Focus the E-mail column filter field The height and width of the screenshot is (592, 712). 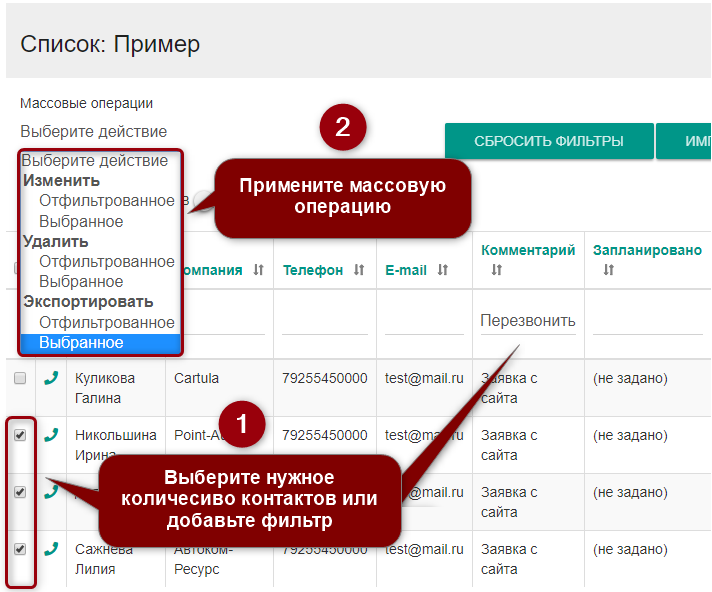424,321
